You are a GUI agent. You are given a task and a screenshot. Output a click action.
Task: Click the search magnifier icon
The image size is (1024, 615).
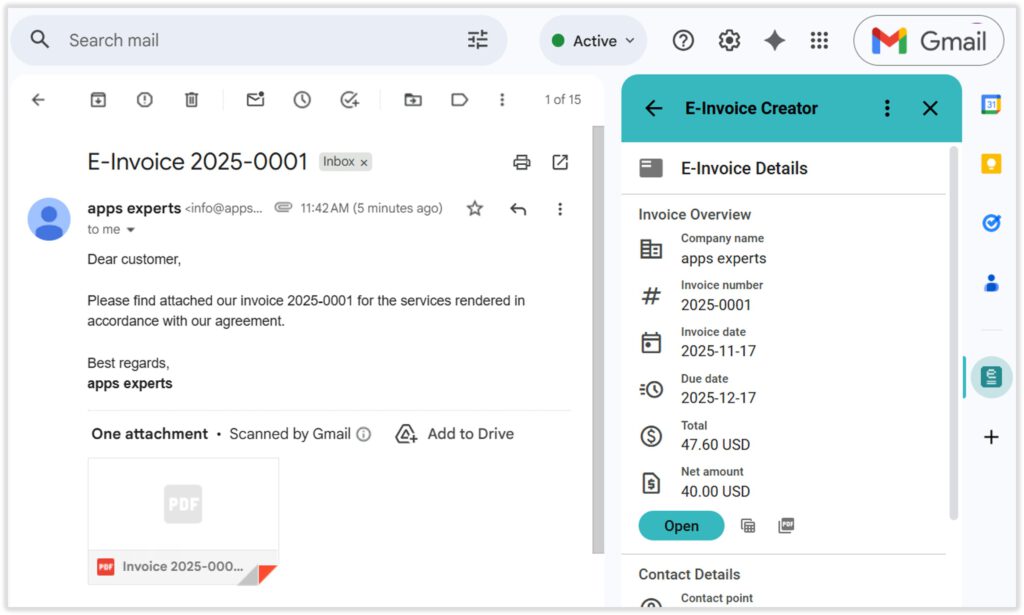point(40,40)
